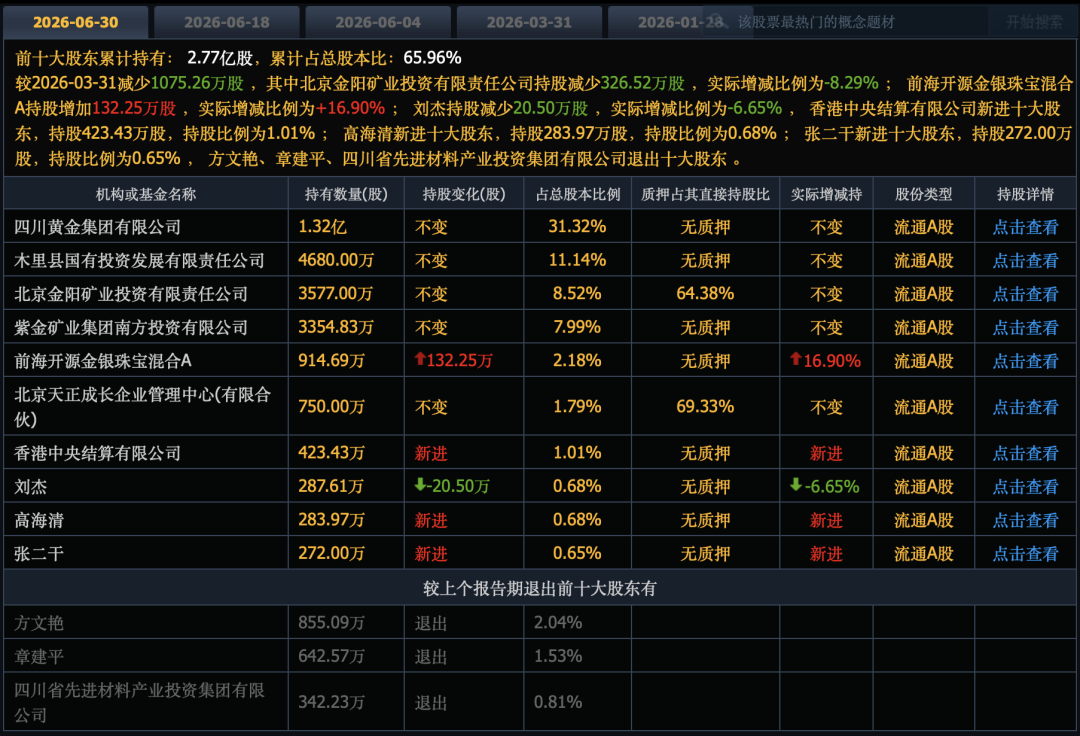1080x736 pixels.
Task: Select the 2026-06-30 report tab
Action: (x=76, y=22)
